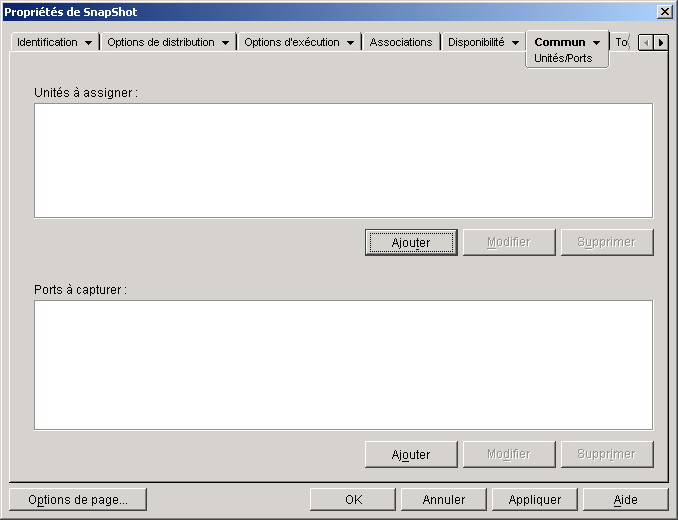Open help with the Aide button
Screen dimensions: 678x520
coord(626,500)
